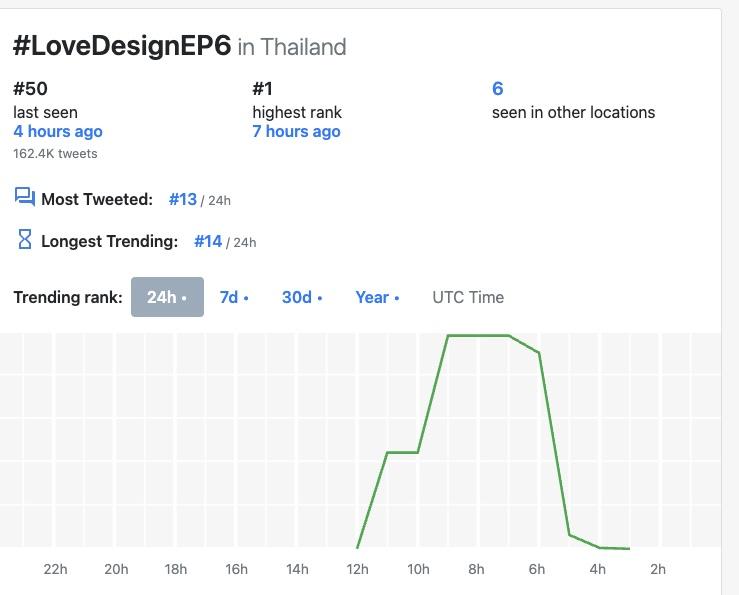Switch to the 30d trending rank tab
Screen dimensions: 739x595
(301, 297)
